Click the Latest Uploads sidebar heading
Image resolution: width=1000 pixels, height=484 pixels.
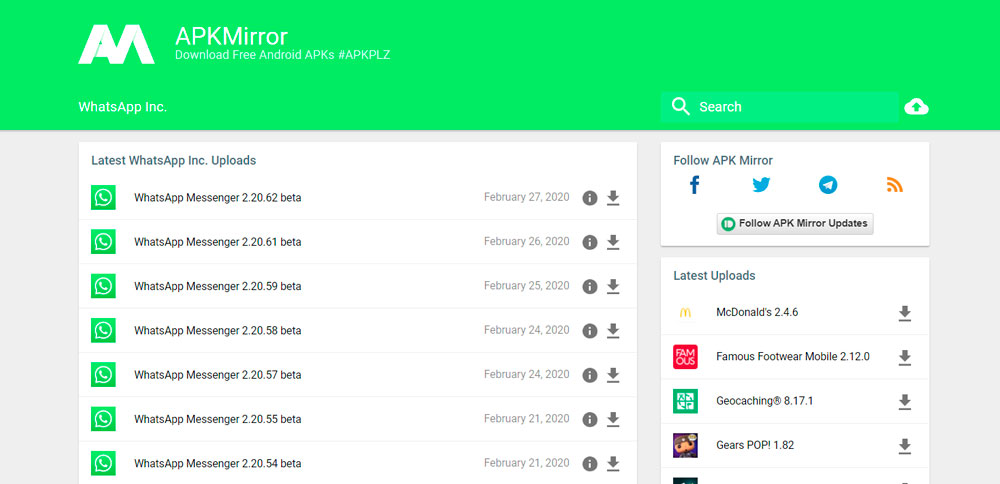(x=714, y=276)
